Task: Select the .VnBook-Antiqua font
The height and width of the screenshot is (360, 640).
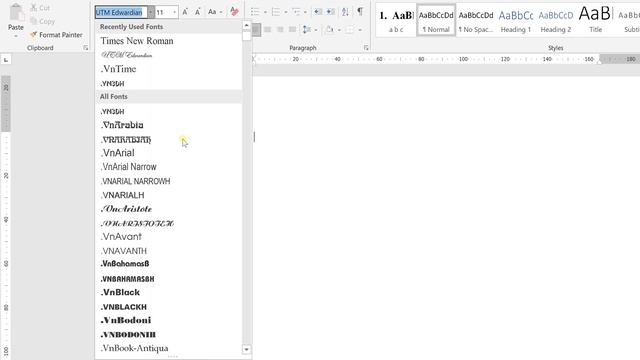Action: pos(169,348)
